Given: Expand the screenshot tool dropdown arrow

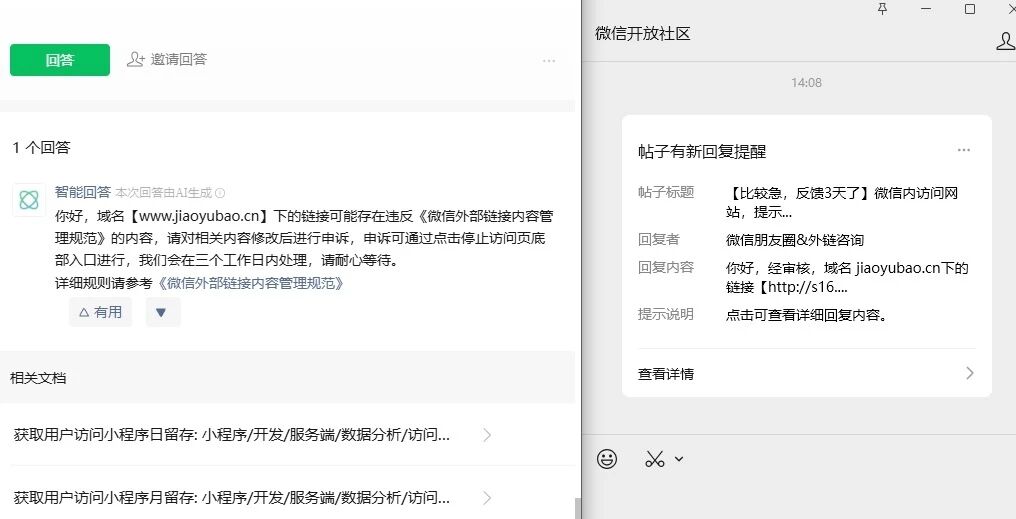Looking at the screenshot, I should [x=678, y=459].
